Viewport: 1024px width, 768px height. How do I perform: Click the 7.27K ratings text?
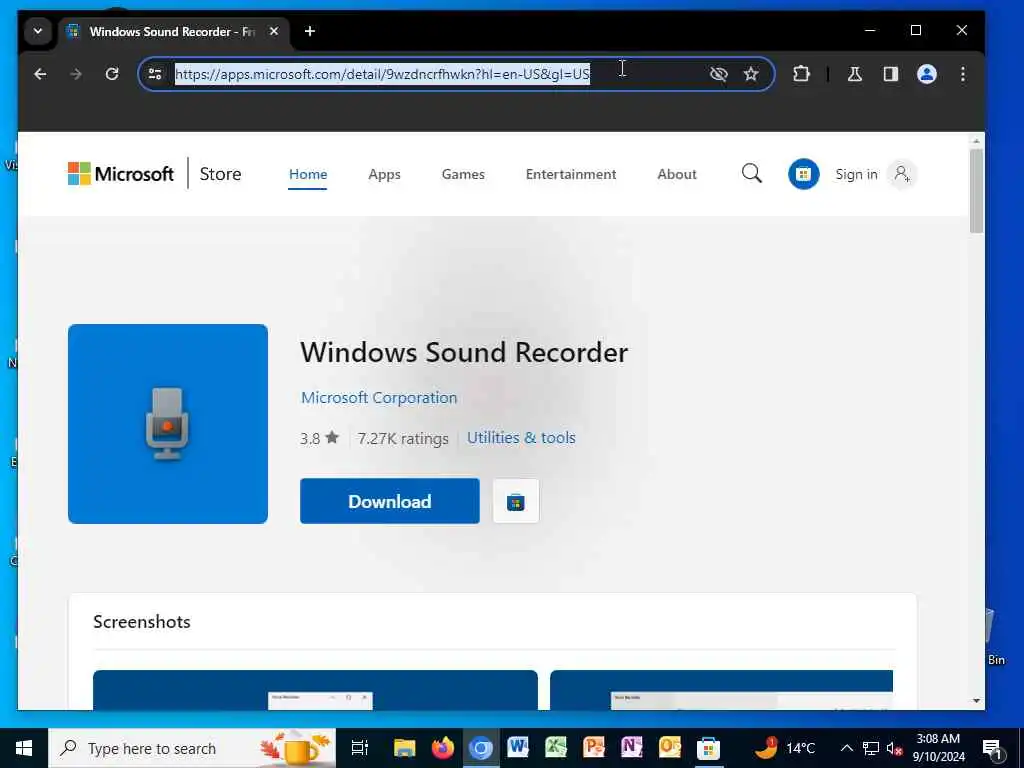403,438
